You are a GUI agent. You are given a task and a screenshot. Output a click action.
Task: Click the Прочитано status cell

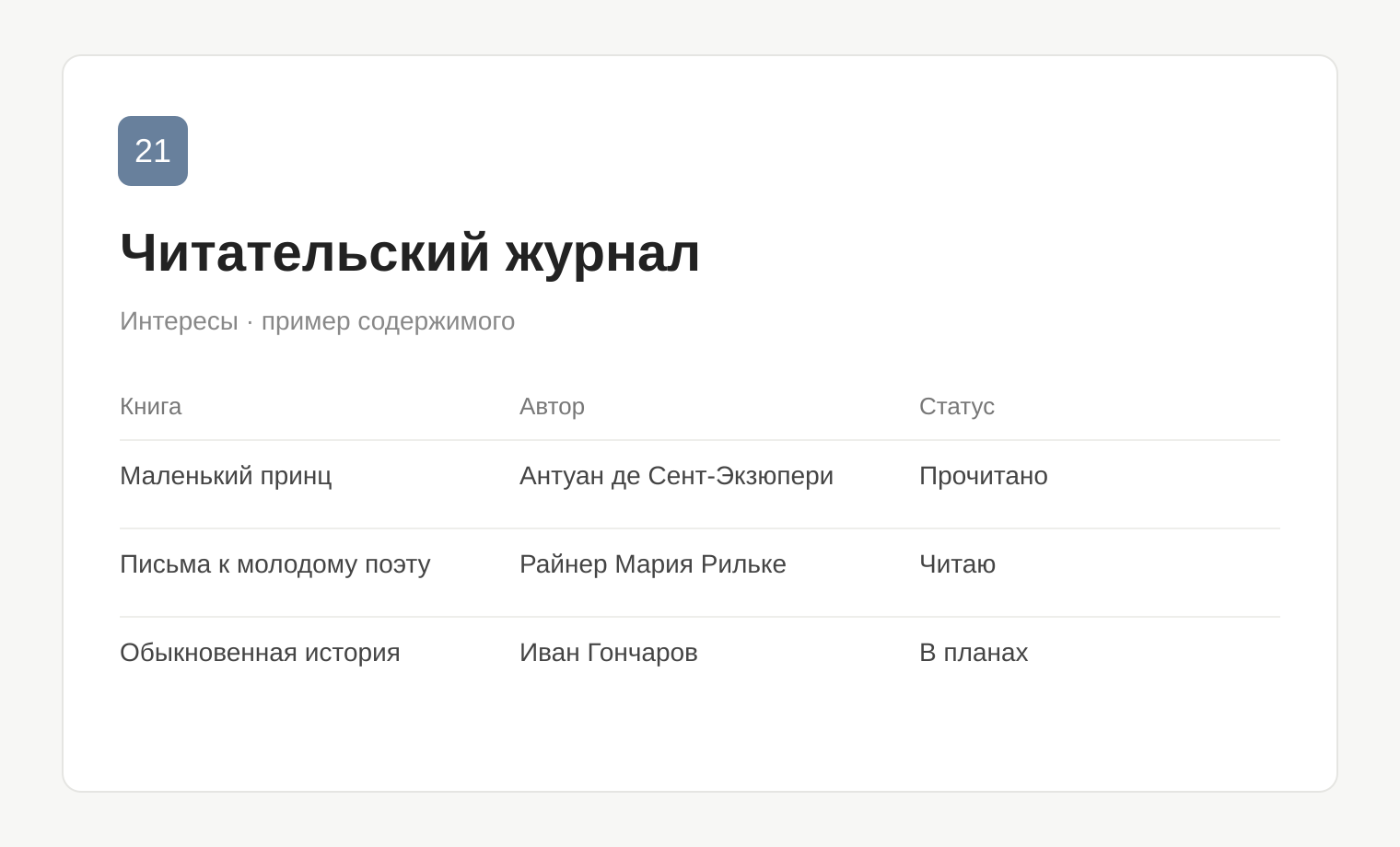[x=984, y=476]
